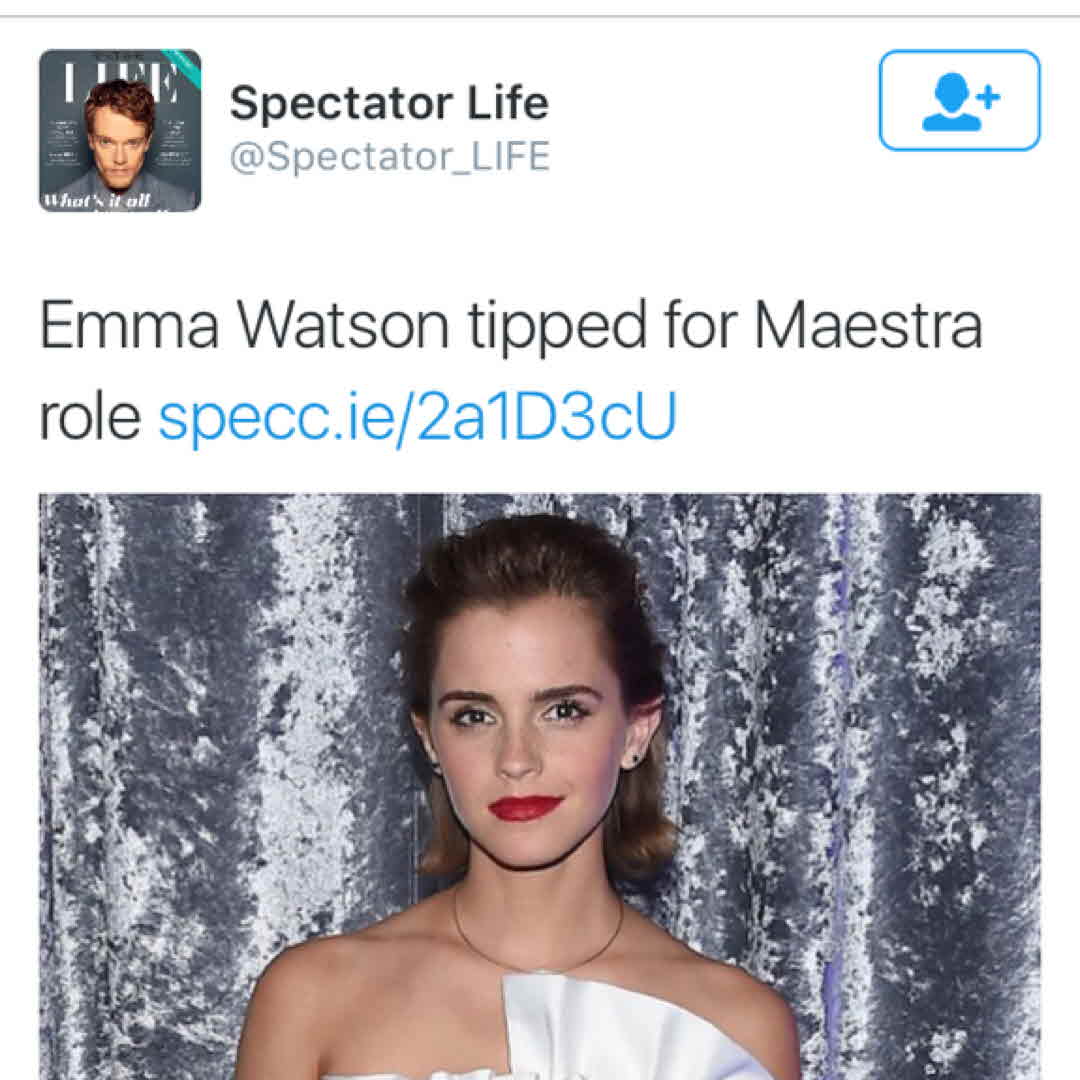Tap the word "role" before the link
Image resolution: width=1080 pixels, height=1080 pixels.
tap(90, 417)
